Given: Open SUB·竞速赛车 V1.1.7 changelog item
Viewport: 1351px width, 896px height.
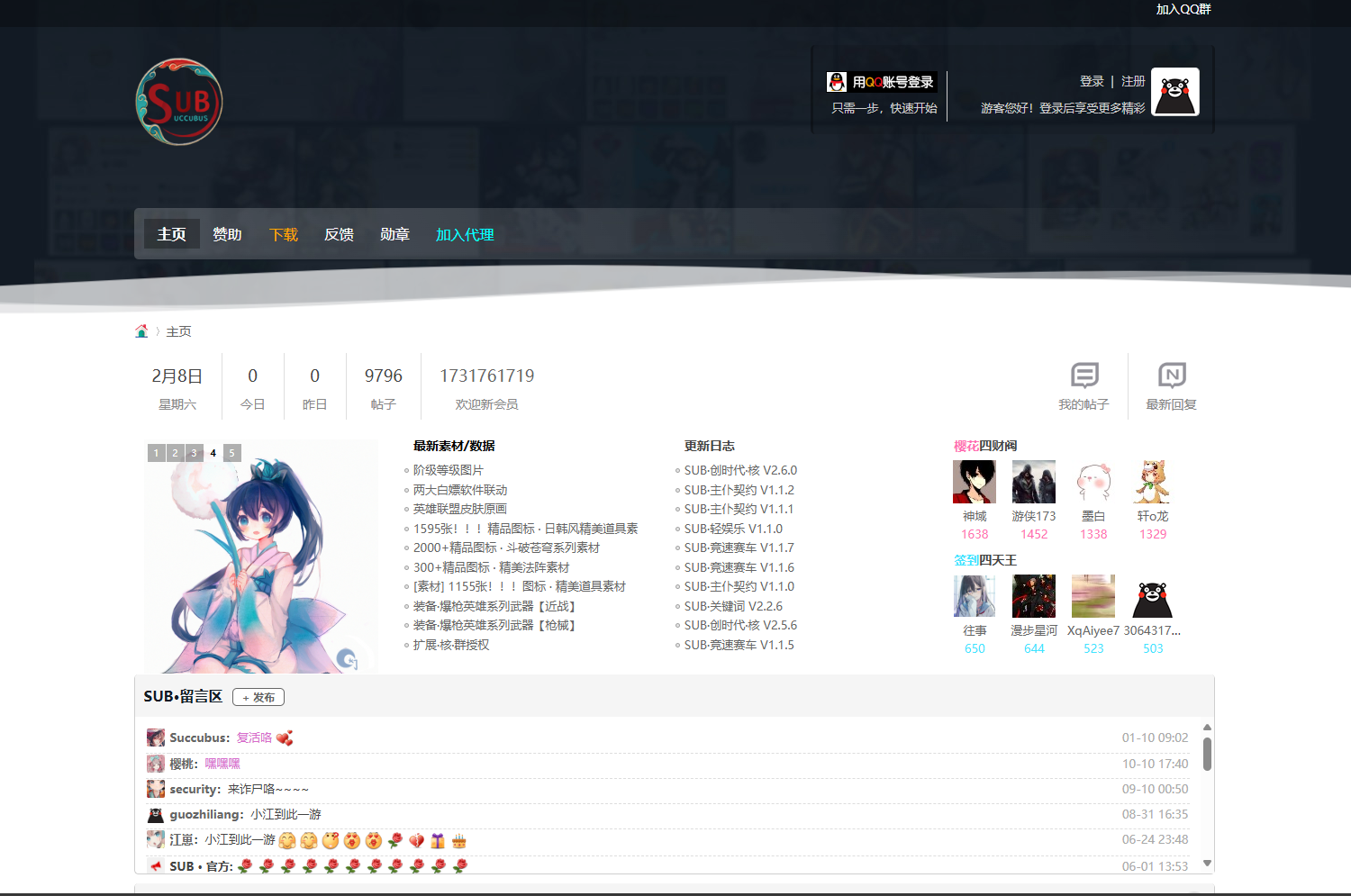Looking at the screenshot, I should point(739,548).
